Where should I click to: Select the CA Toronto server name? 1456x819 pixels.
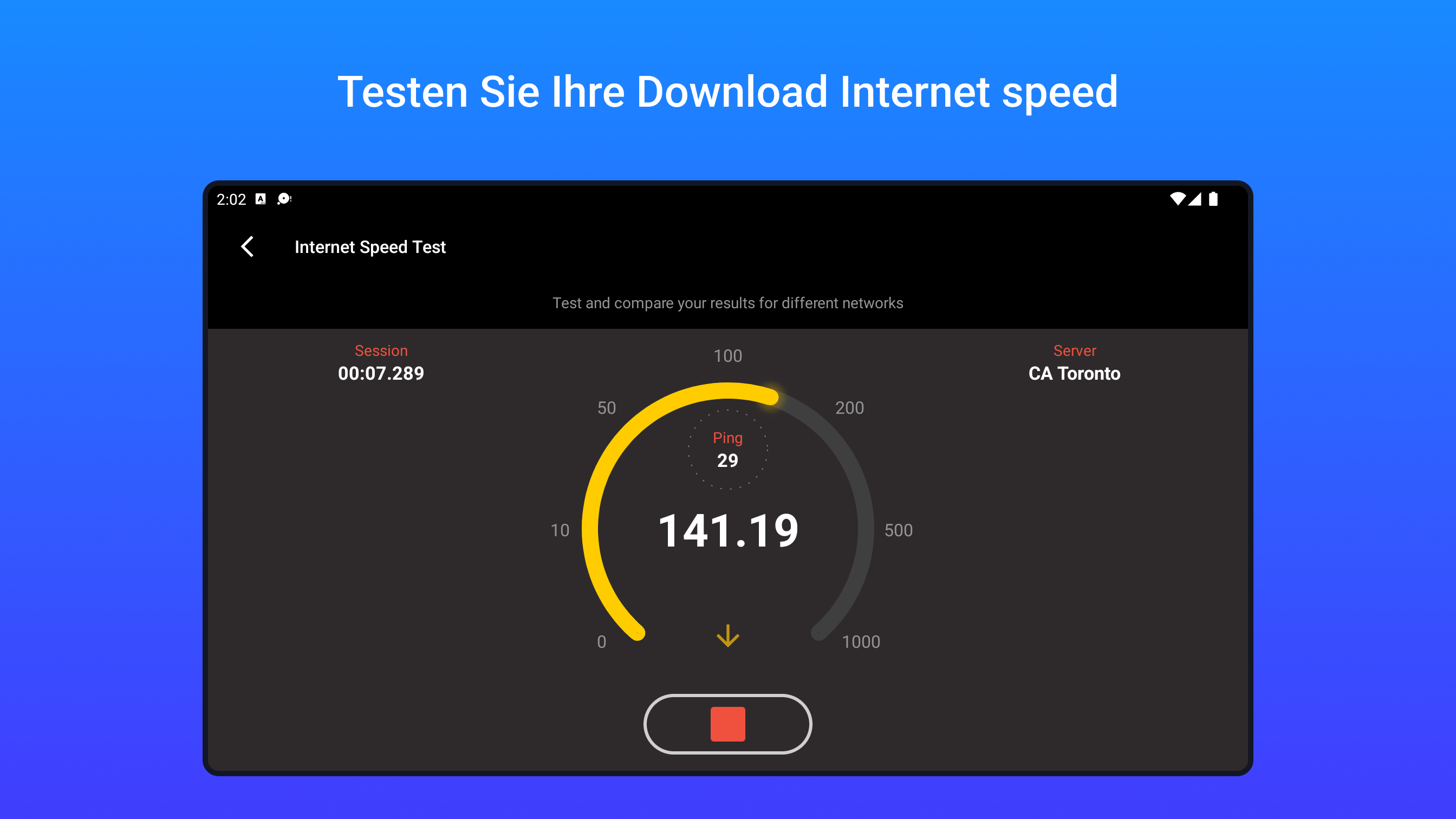(x=1074, y=374)
